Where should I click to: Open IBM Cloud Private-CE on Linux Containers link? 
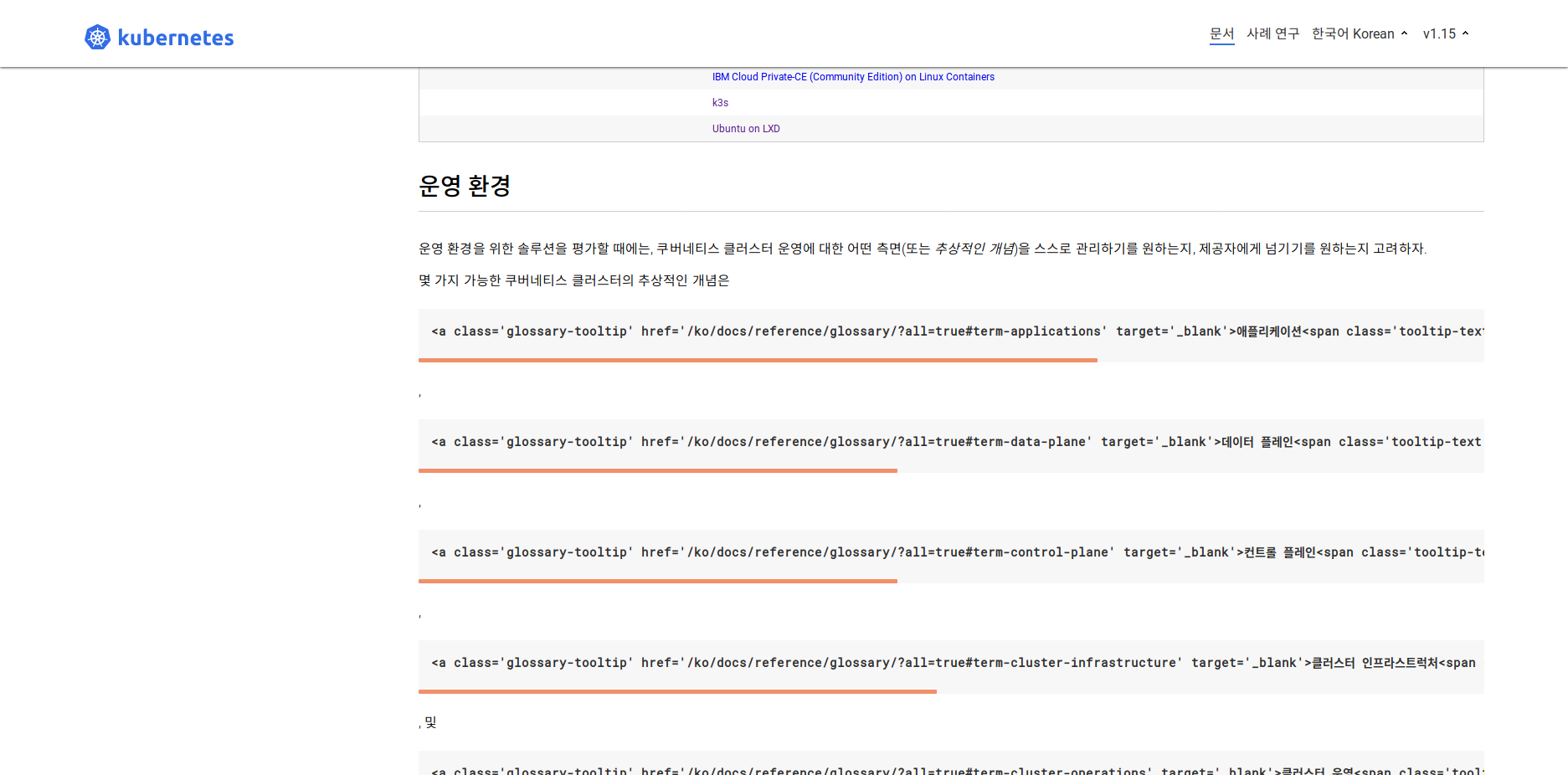point(853,77)
